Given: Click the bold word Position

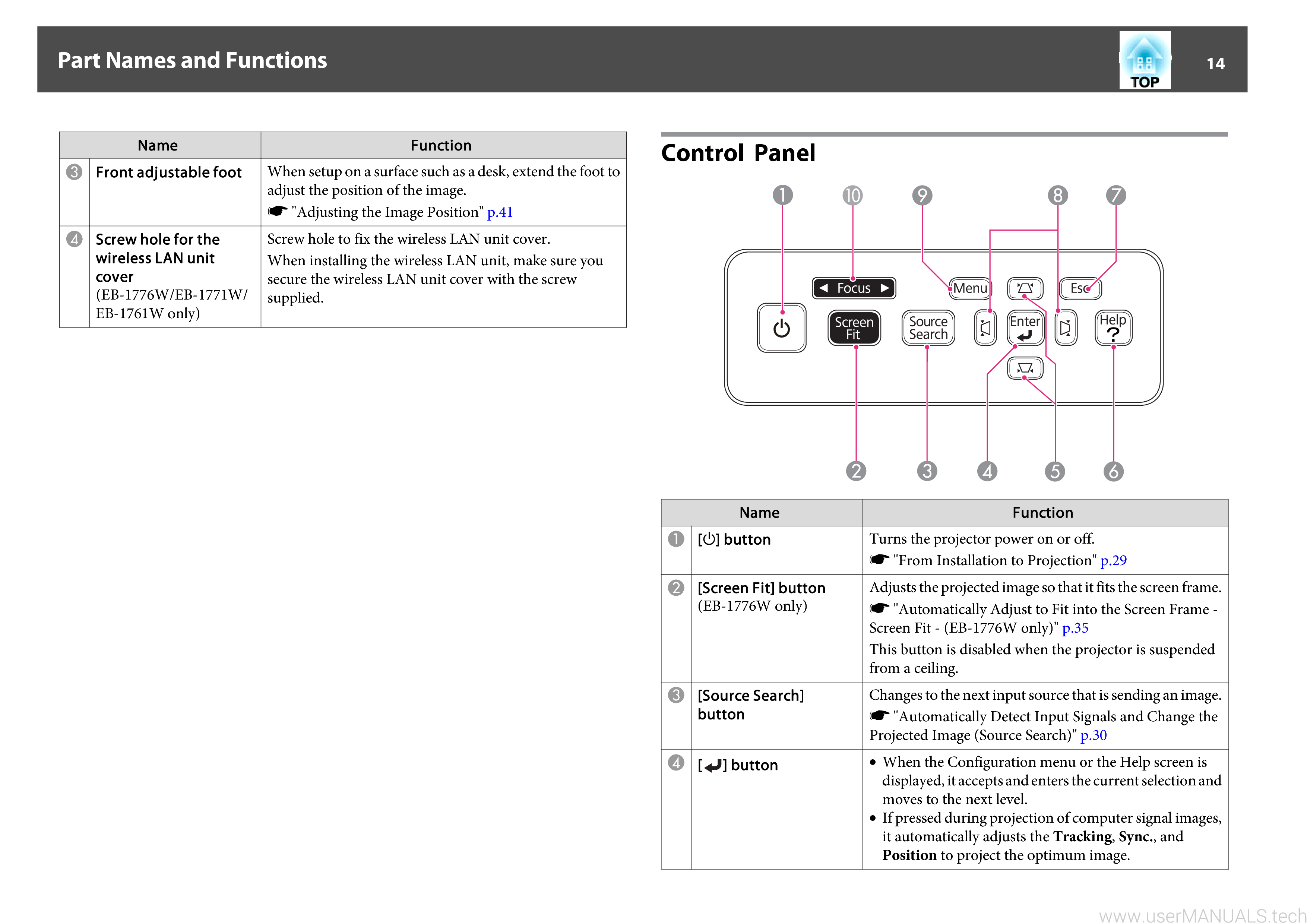Looking at the screenshot, I should (x=909, y=855).
